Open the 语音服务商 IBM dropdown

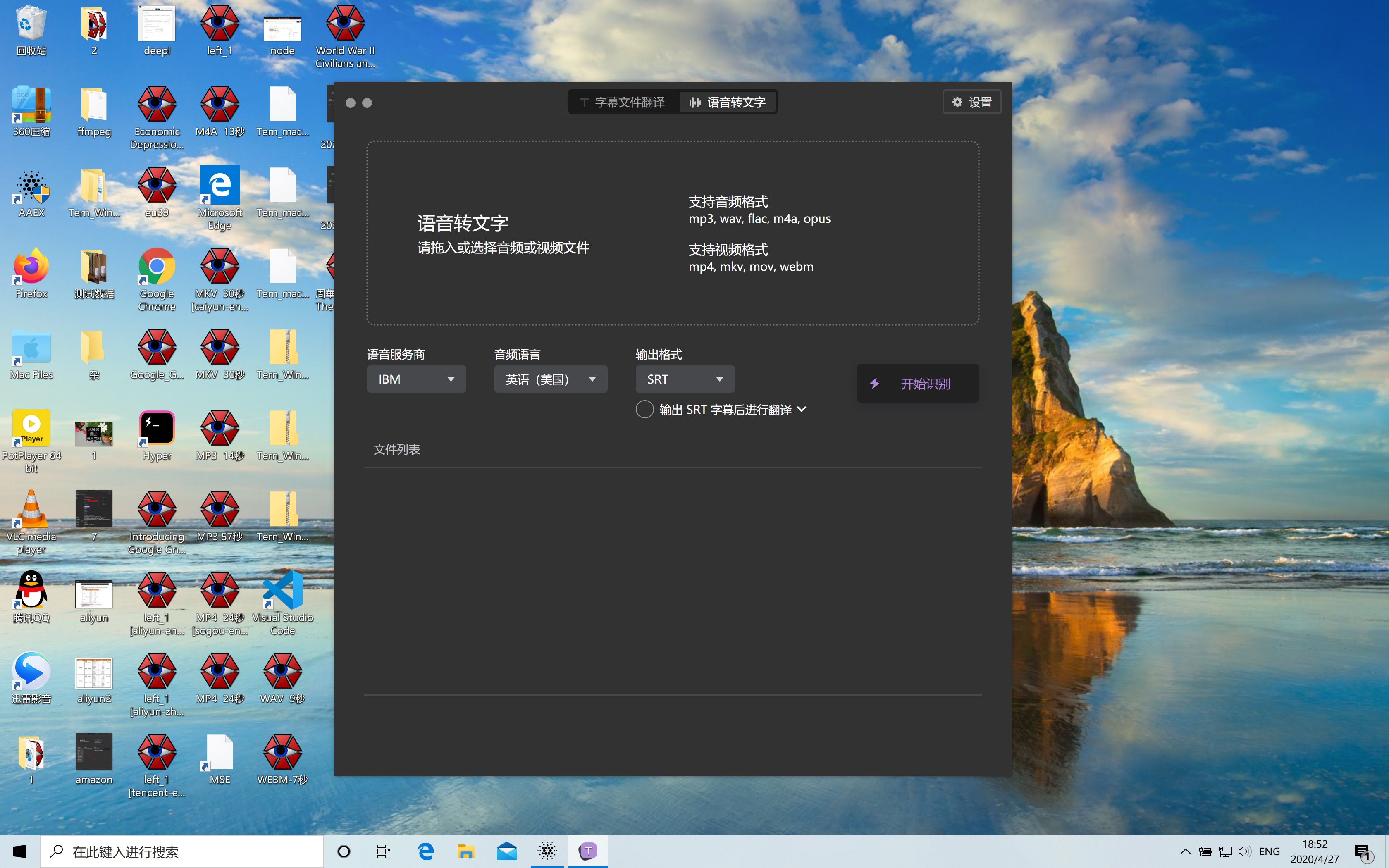tap(416, 379)
